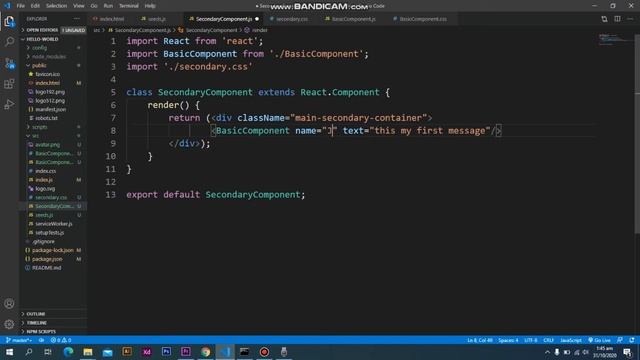This screenshot has height=360, width=640.
Task: Click Synchronize Changes icon in status bar
Action: click(x=42, y=340)
